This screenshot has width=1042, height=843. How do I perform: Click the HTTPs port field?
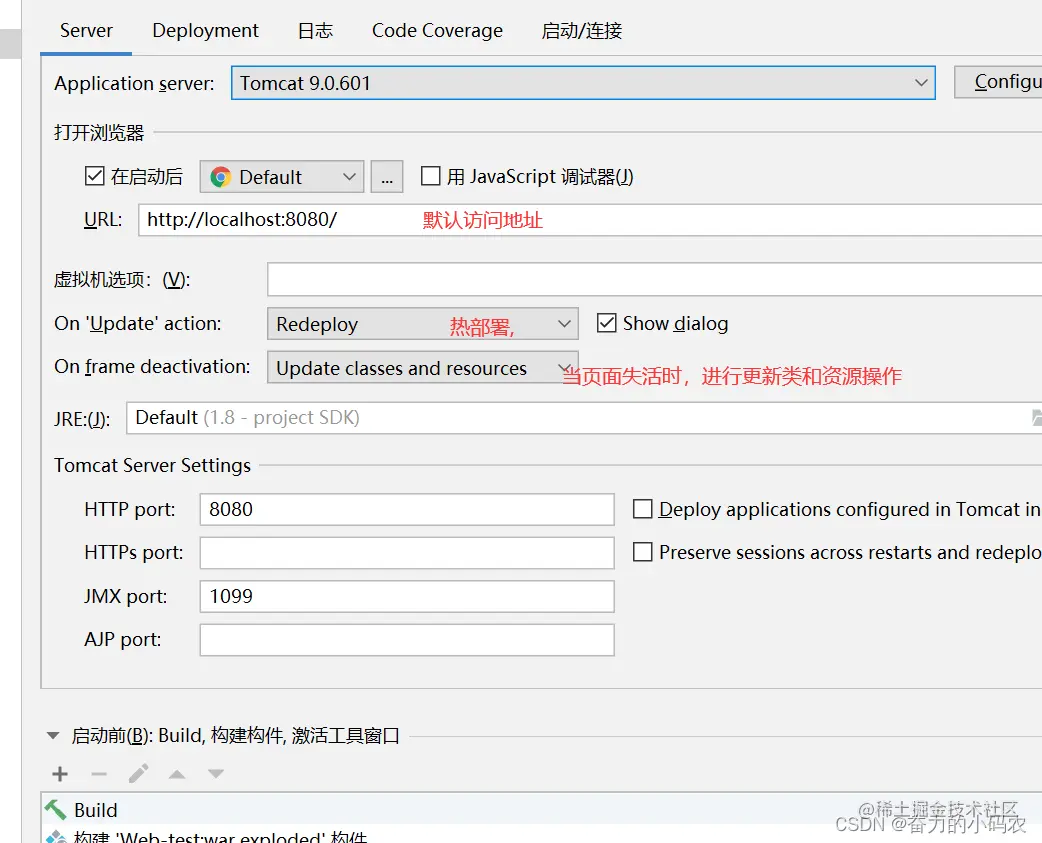tap(407, 553)
